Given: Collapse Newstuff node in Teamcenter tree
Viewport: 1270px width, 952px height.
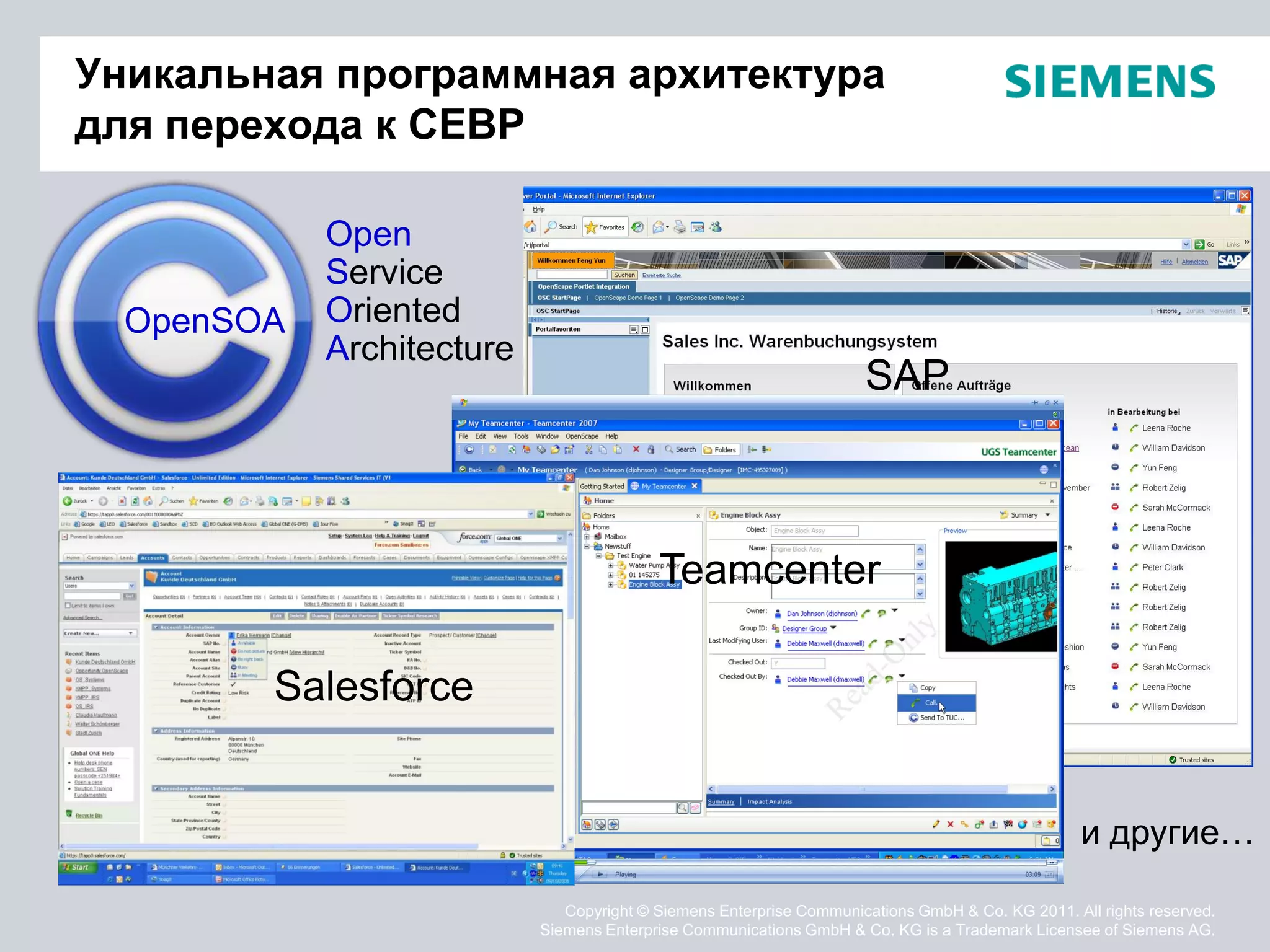Looking at the screenshot, I should coord(587,546).
